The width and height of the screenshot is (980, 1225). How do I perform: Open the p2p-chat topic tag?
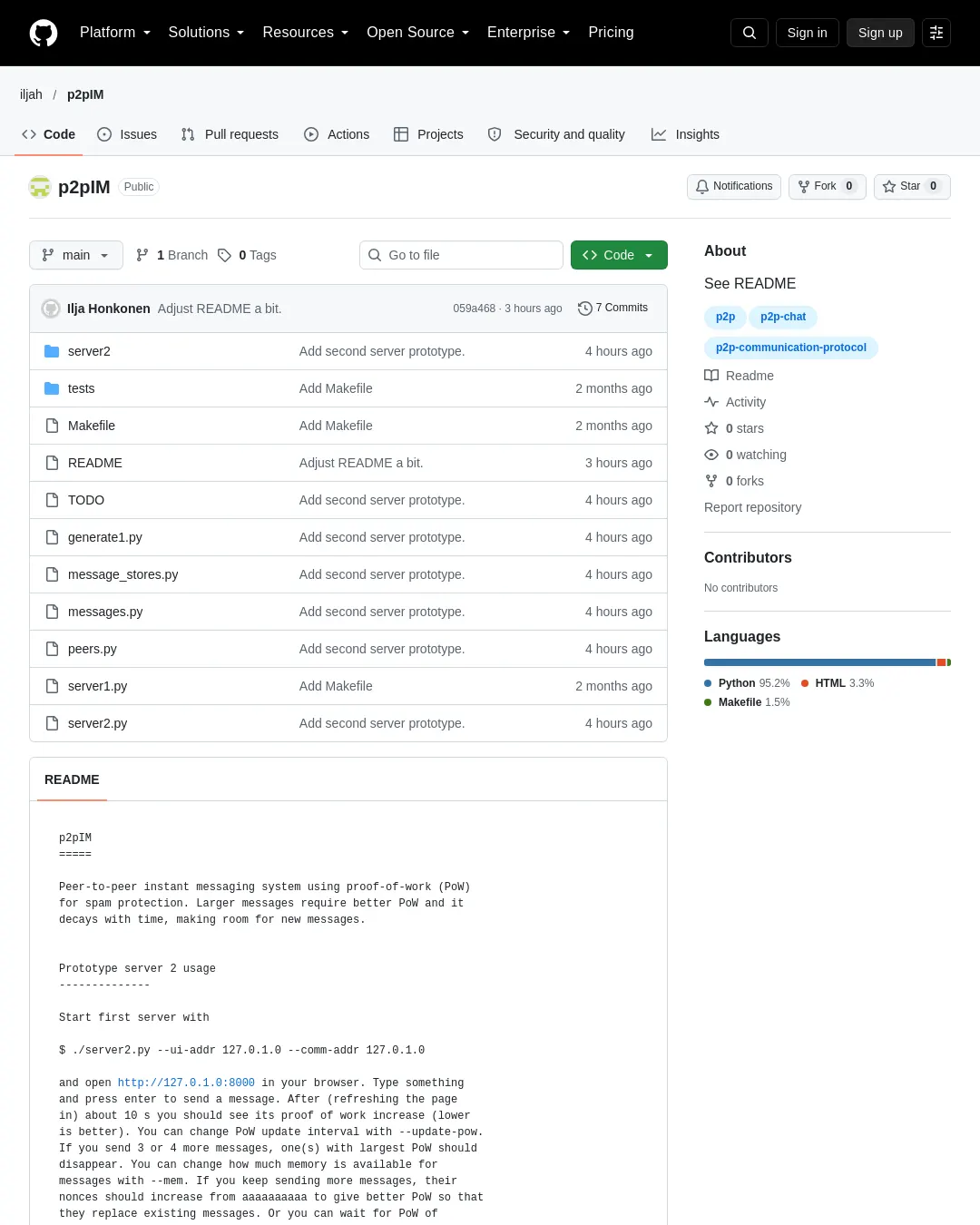tap(783, 317)
